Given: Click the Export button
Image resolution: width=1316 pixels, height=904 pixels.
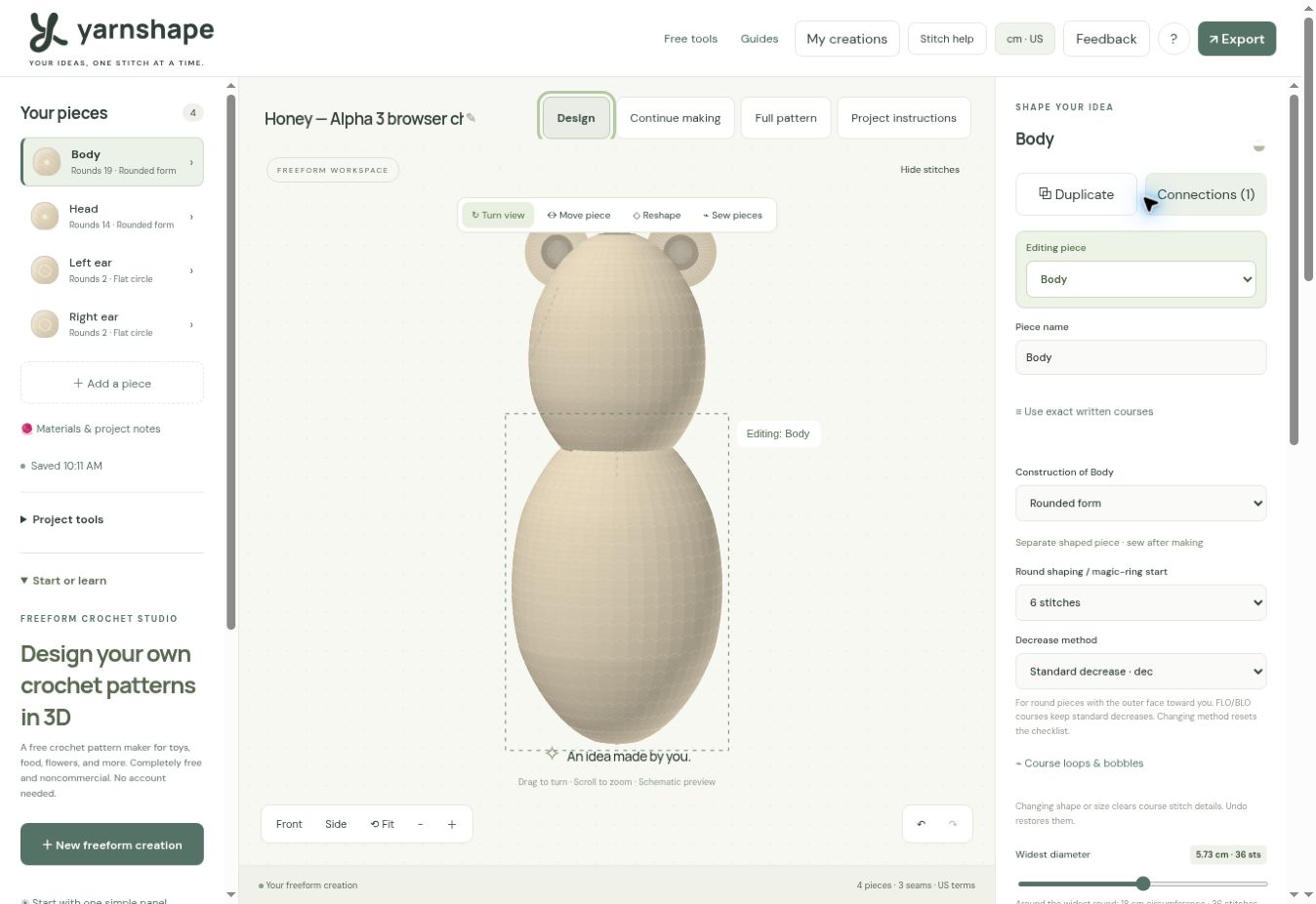Looking at the screenshot, I should pyautogui.click(x=1237, y=39).
